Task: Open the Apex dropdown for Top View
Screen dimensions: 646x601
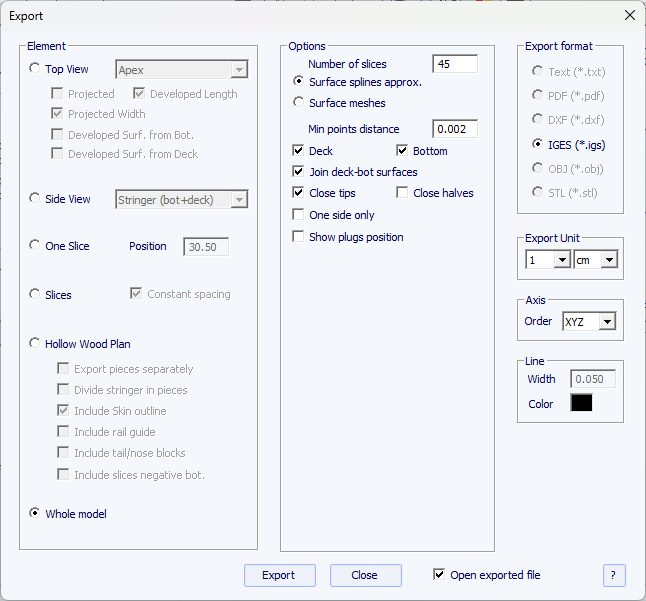Action: (182, 70)
